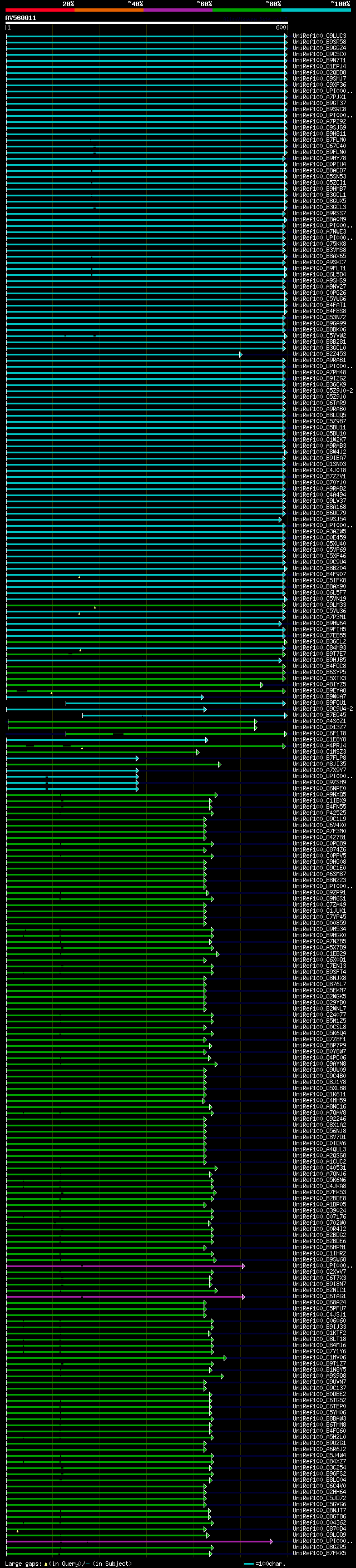Viewport: 356px width, 1568px height.
Task: Click the purple alignment bar for UniRef100_Q6TAG1
Action: pyautogui.click(x=125, y=1297)
